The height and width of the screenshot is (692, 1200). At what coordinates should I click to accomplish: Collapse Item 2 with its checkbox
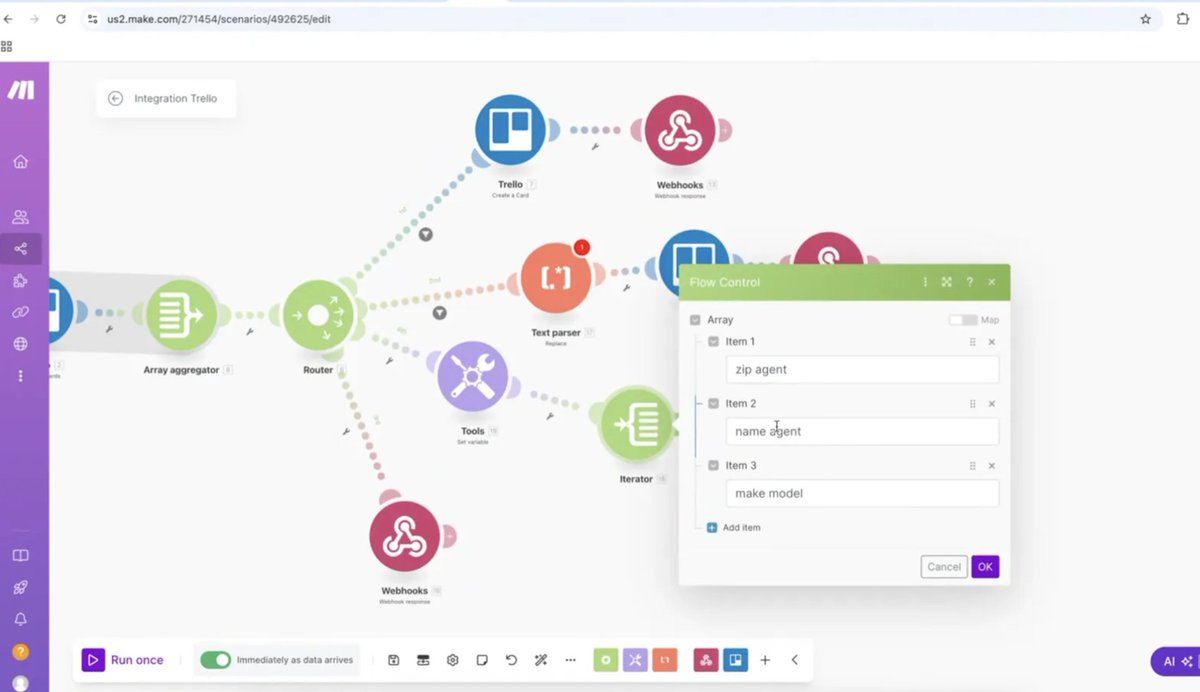click(x=713, y=403)
